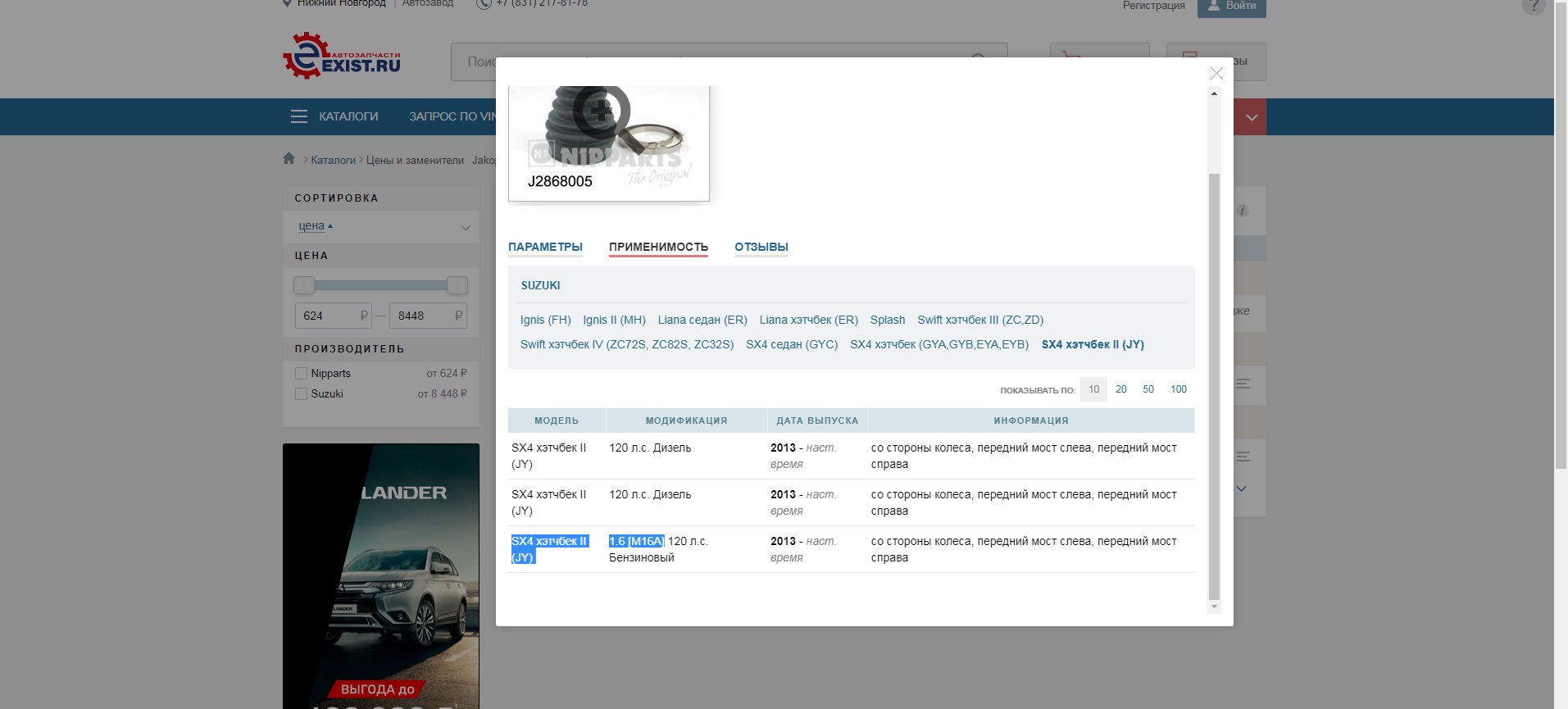This screenshot has width=1568, height=709.
Task: Select the Splash model link
Action: click(x=887, y=320)
